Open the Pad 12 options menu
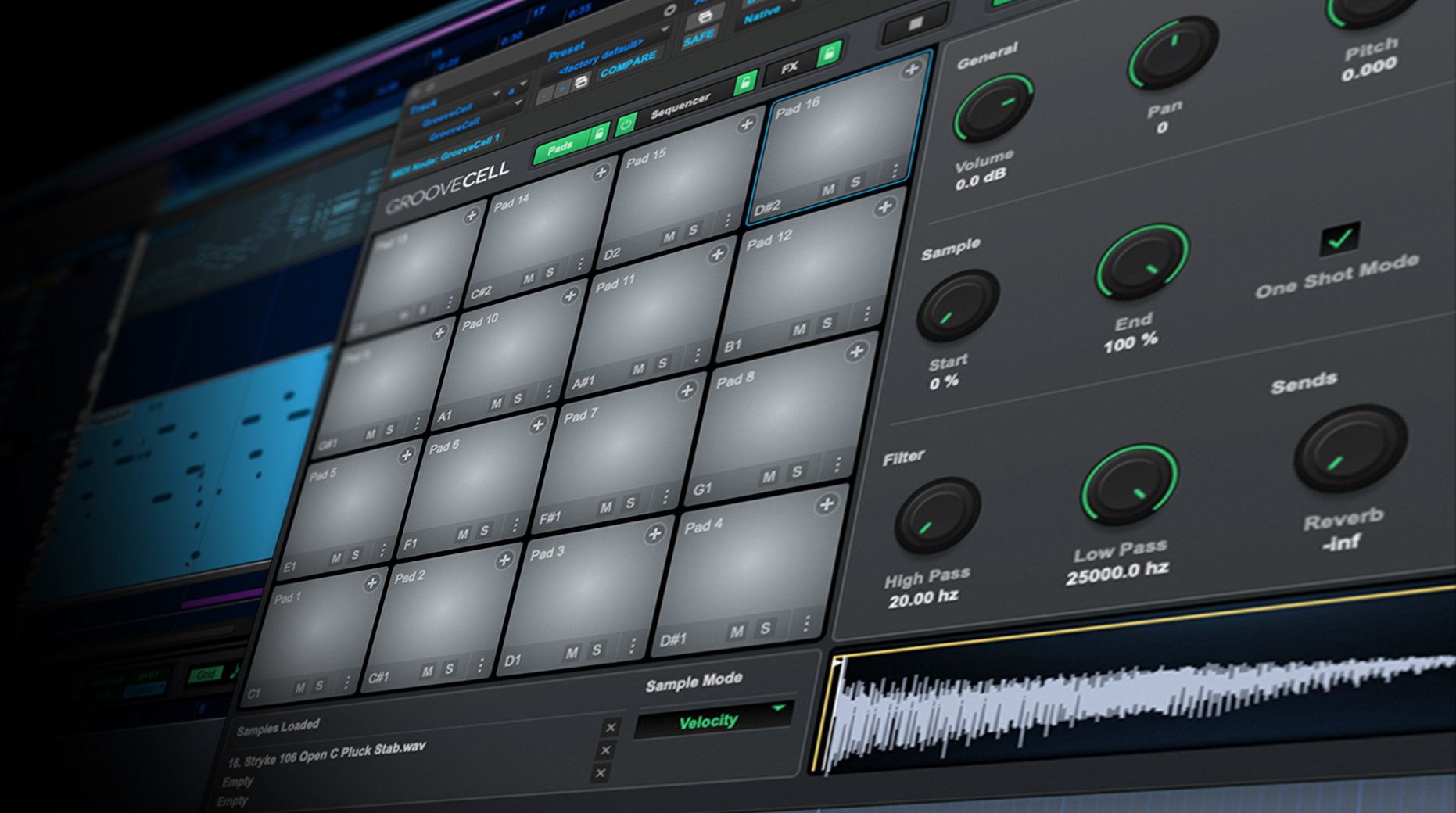The width and height of the screenshot is (1456, 813). click(867, 314)
